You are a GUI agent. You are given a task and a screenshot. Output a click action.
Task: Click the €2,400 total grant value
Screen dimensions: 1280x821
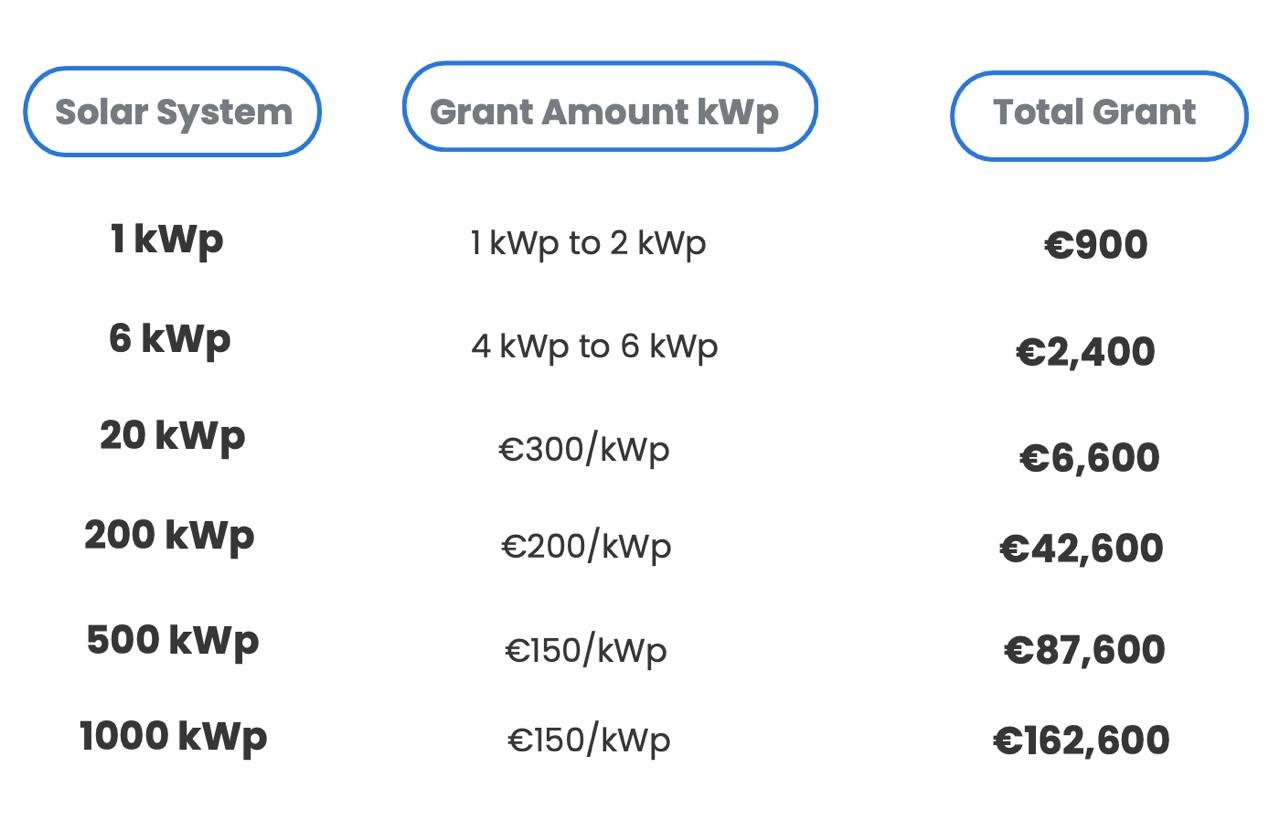pyautogui.click(x=1086, y=352)
